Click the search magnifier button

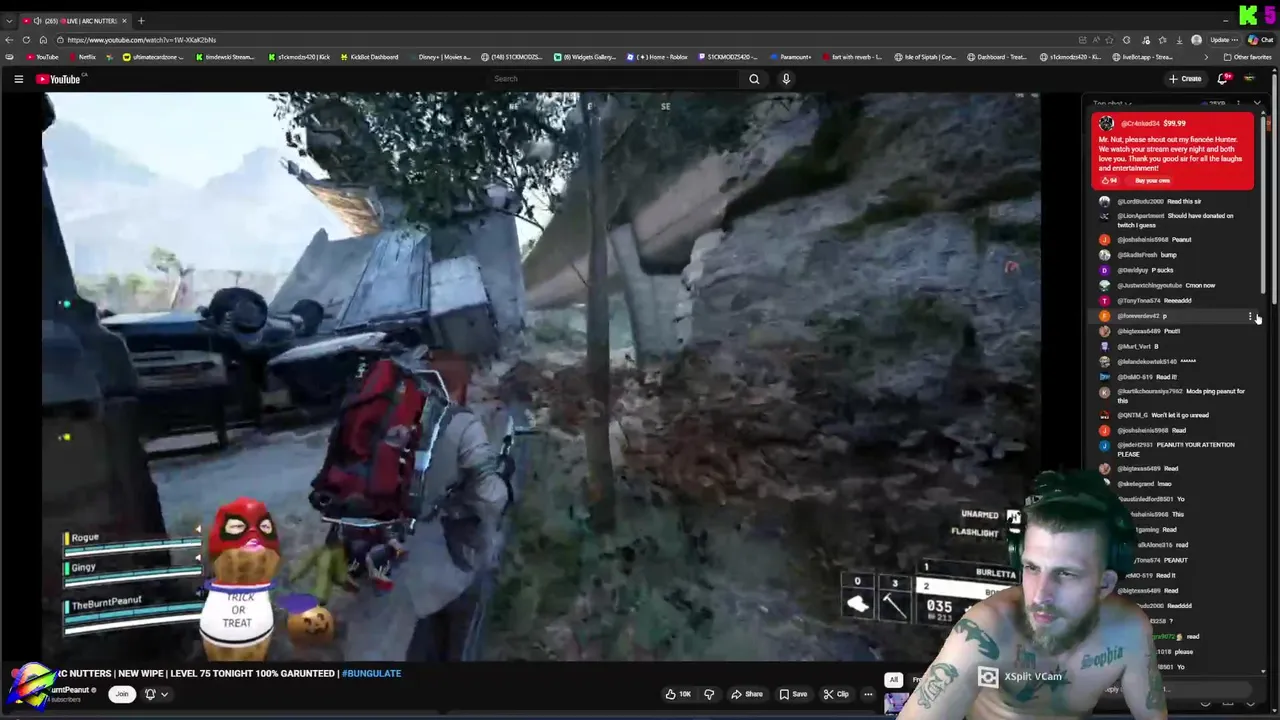[754, 79]
